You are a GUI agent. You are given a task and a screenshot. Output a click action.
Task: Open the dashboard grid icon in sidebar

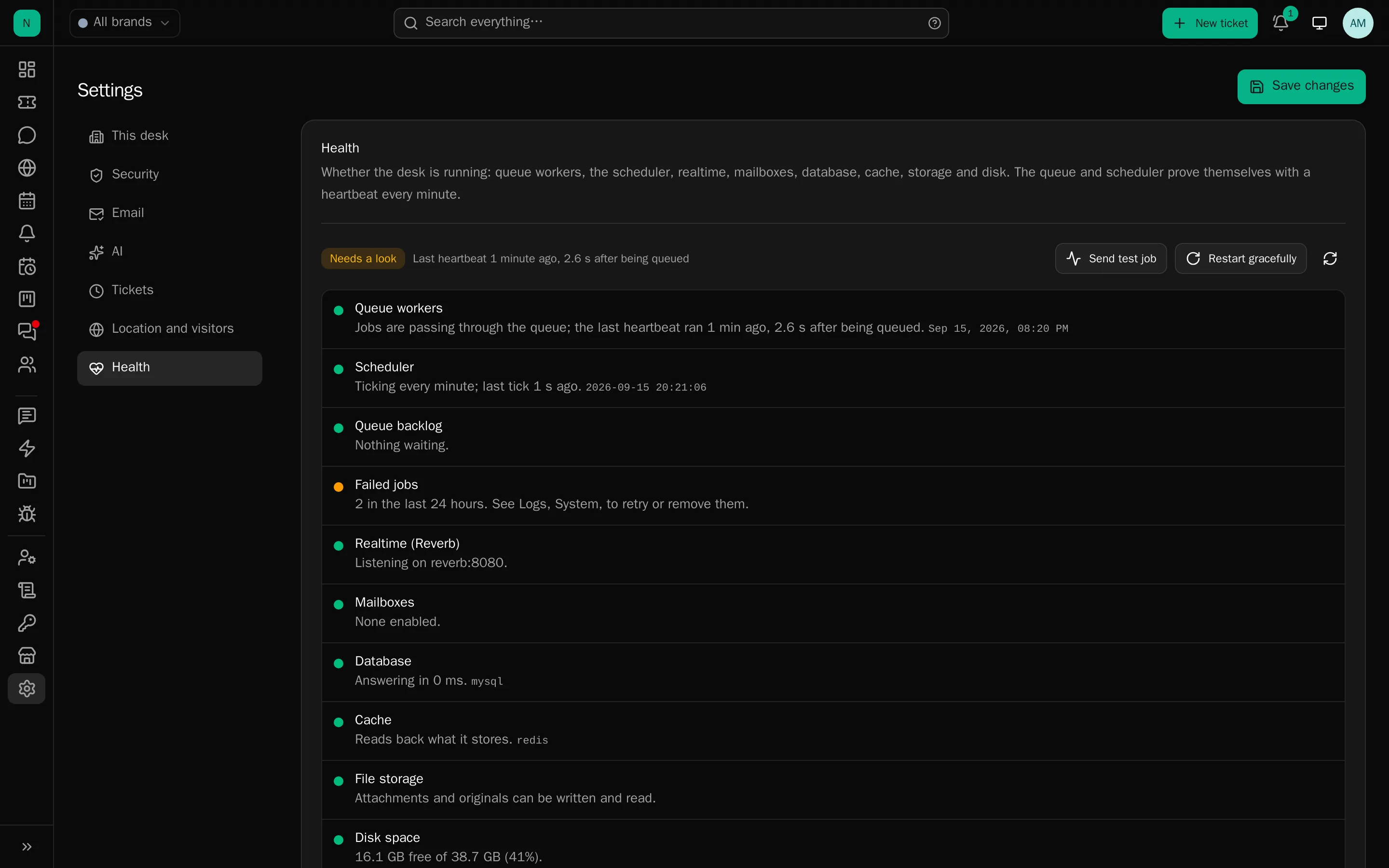[27, 69]
